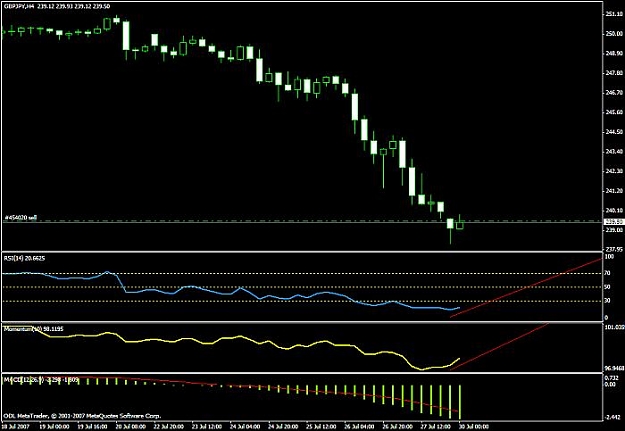
Task: Click the 26 Jul 04:00 time label
Action: [x=362, y=426]
